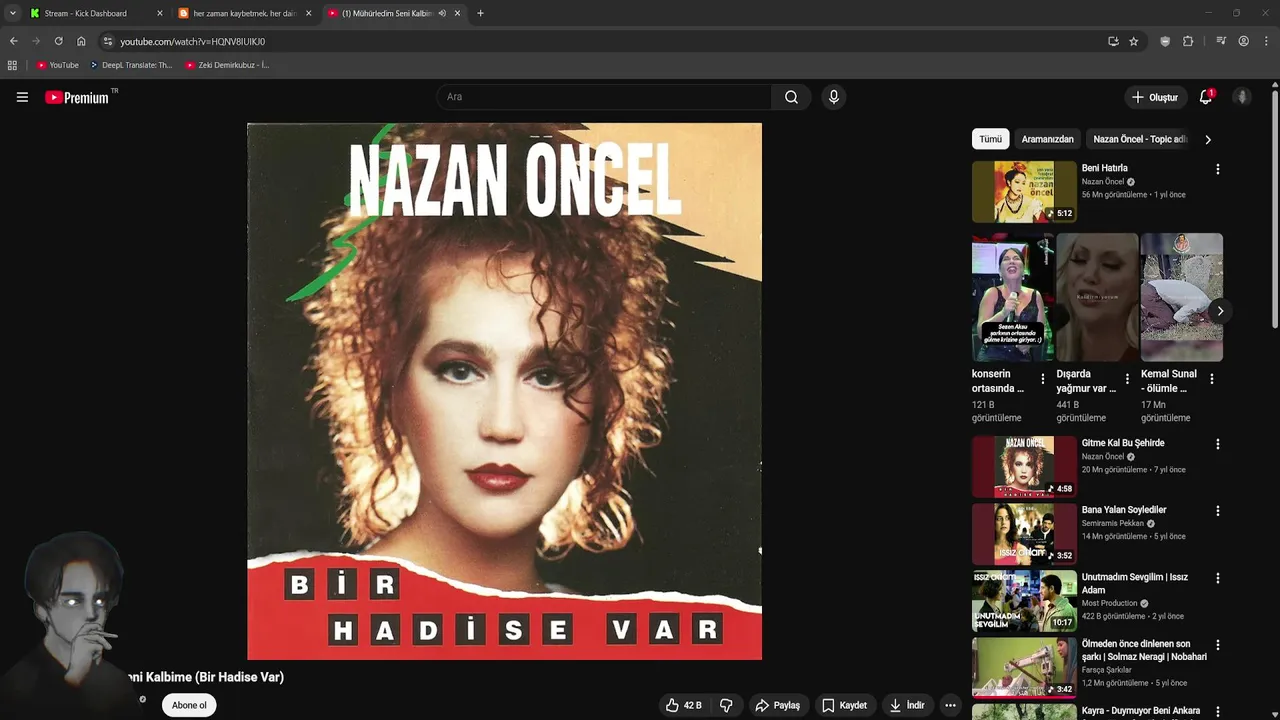Click the İndir download button
The height and width of the screenshot is (720, 1280).
(x=907, y=705)
